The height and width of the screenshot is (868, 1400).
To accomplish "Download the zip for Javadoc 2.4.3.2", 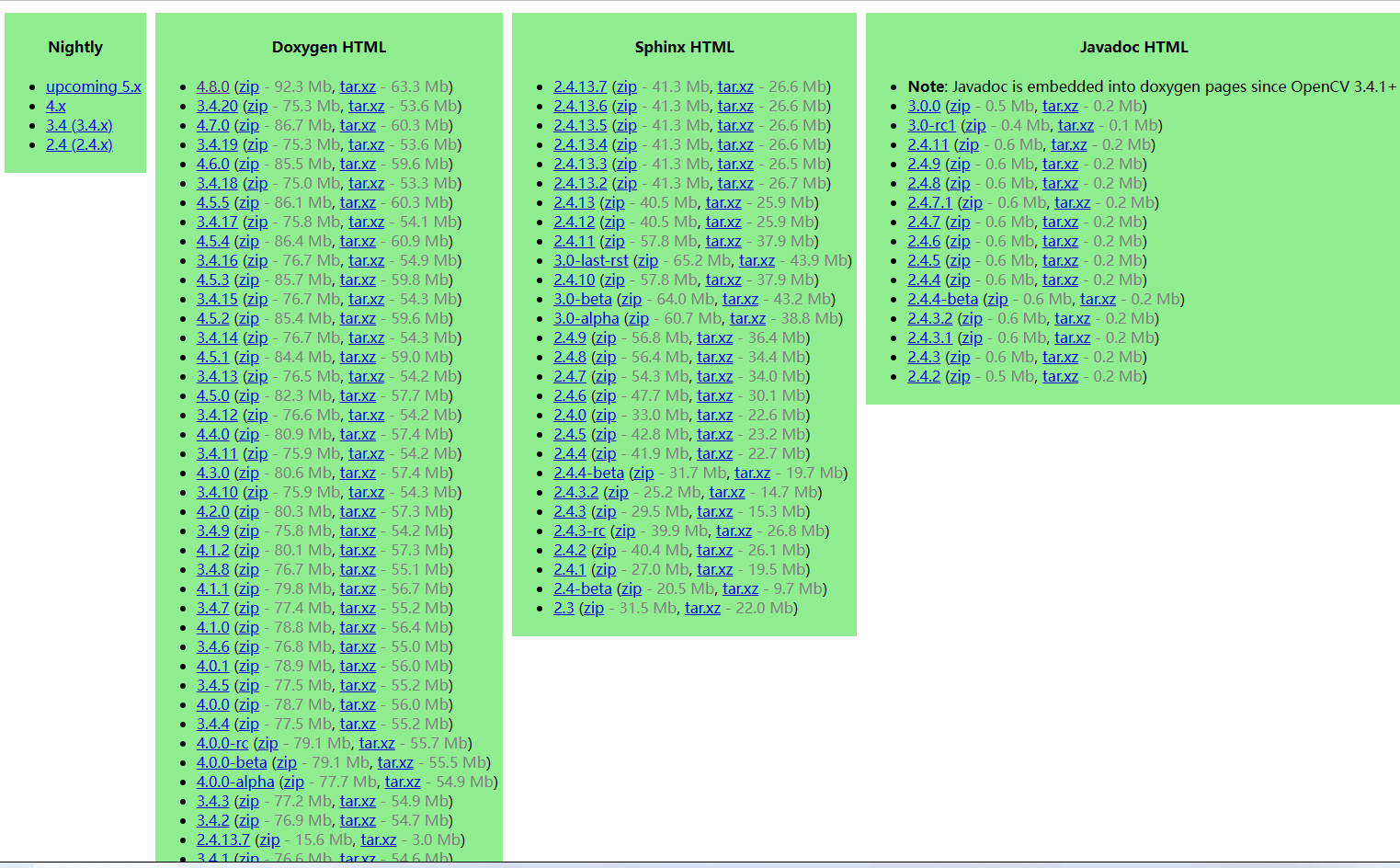I will [972, 318].
